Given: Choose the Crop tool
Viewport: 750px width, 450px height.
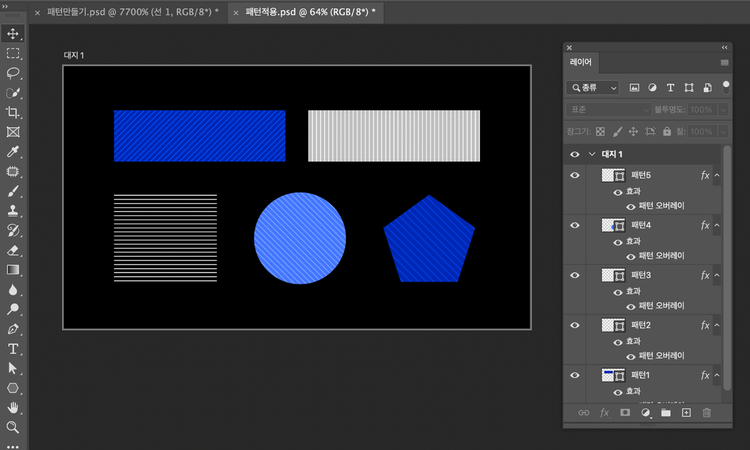Looking at the screenshot, I should pos(14,112).
